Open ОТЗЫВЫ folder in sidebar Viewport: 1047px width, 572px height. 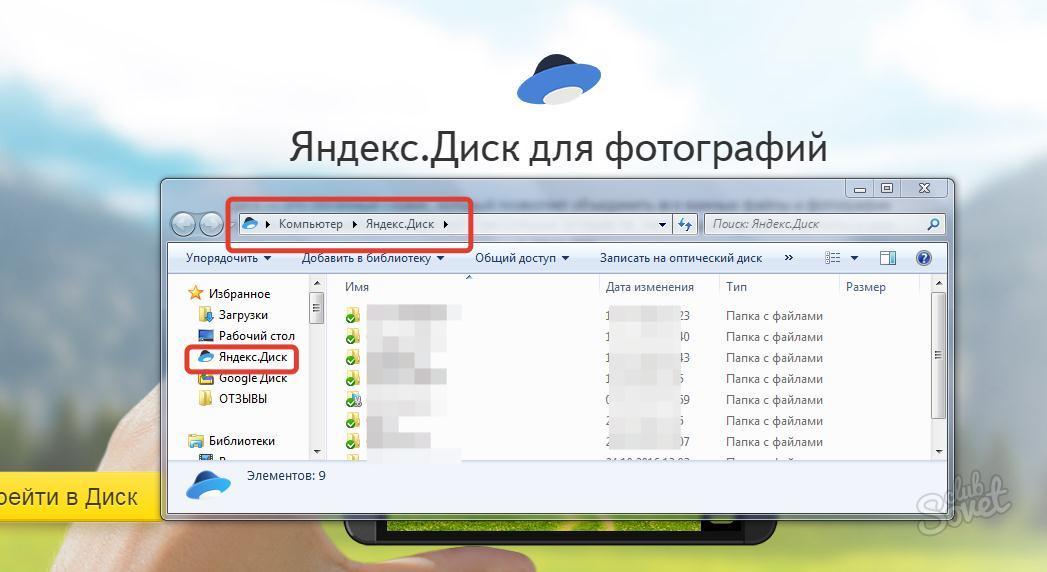(242, 399)
